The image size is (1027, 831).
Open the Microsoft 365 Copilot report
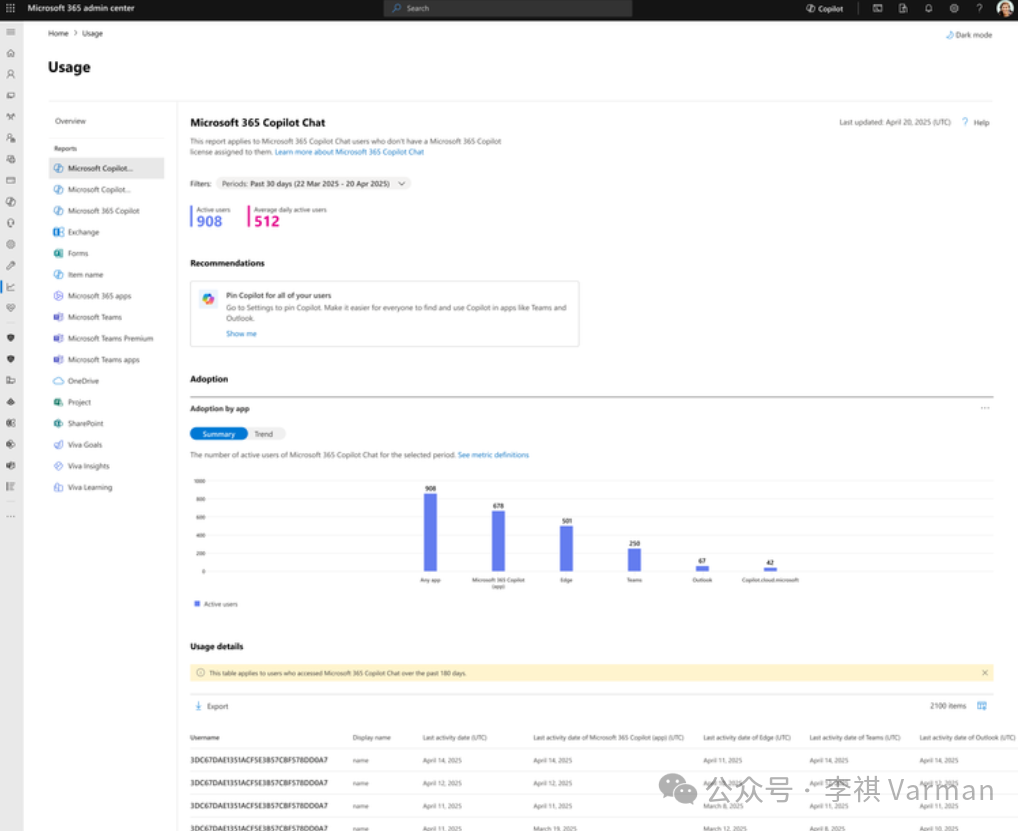point(103,211)
